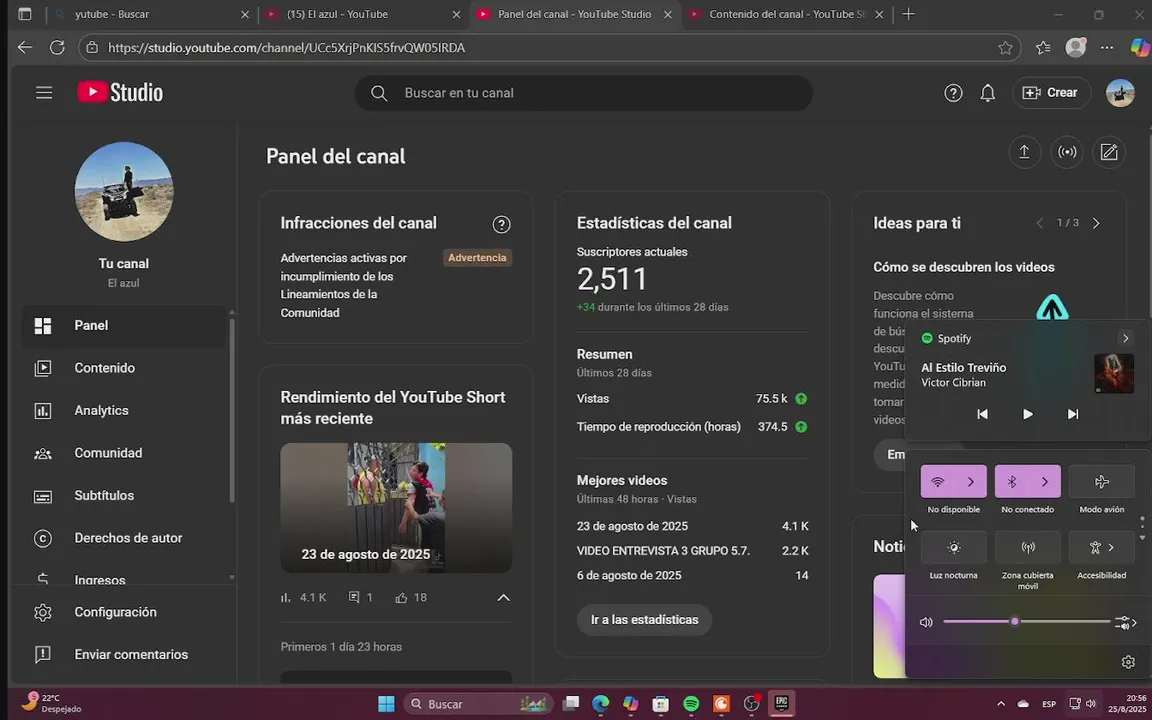This screenshot has width=1152, height=720.
Task: Switch to the (15) El azul - YouTube tab
Action: pyautogui.click(x=364, y=14)
